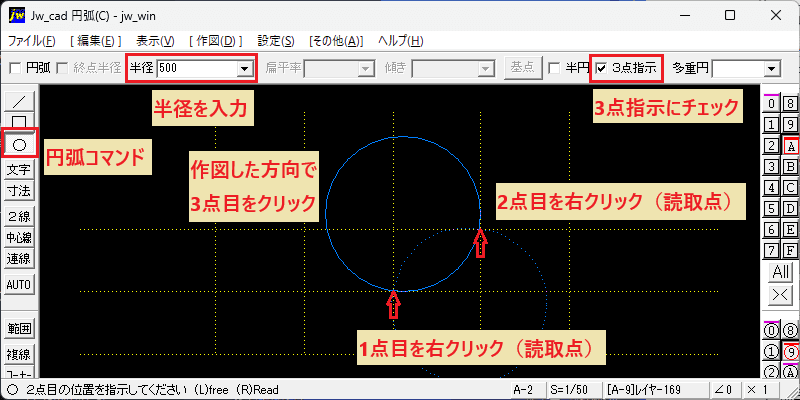Toggle layer E button
Image resolution: width=800 pixels, height=400 pixels.
pos(790,230)
